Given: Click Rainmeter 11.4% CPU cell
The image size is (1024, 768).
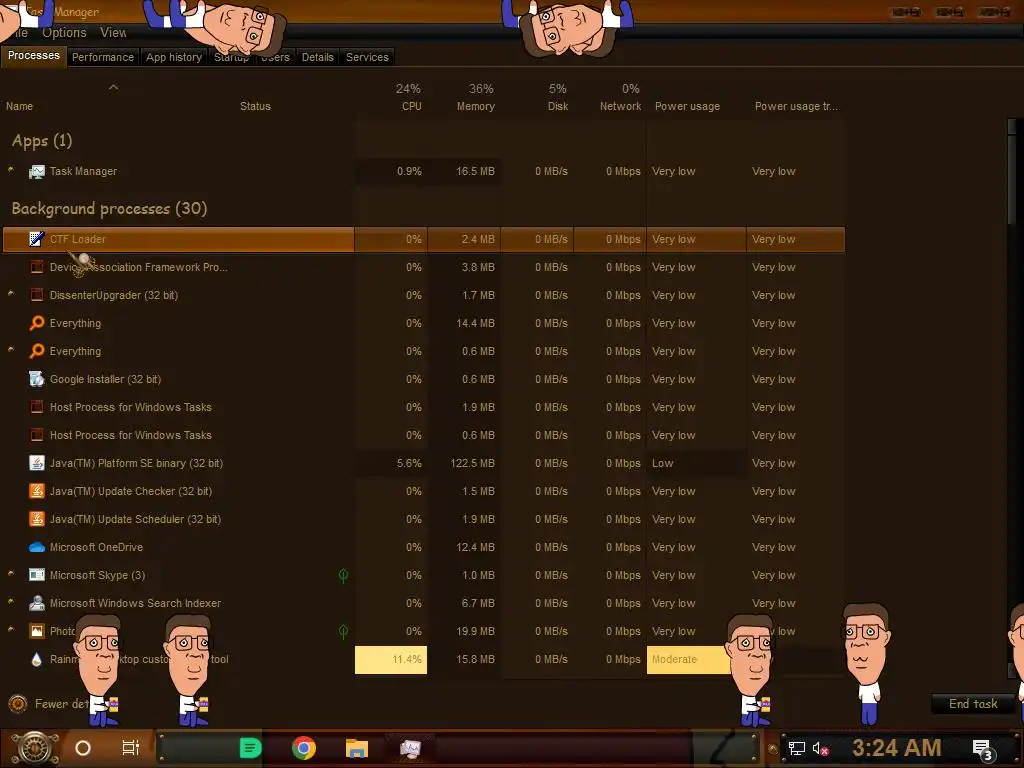Looking at the screenshot, I should [391, 660].
